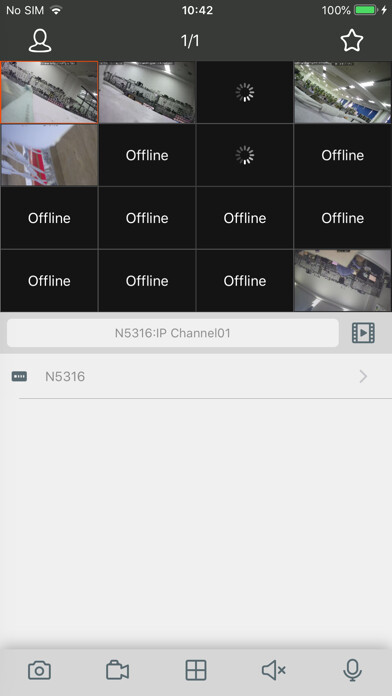The height and width of the screenshot is (696, 392).
Task: Expand the N5316 device chevron
Action: pos(363,376)
